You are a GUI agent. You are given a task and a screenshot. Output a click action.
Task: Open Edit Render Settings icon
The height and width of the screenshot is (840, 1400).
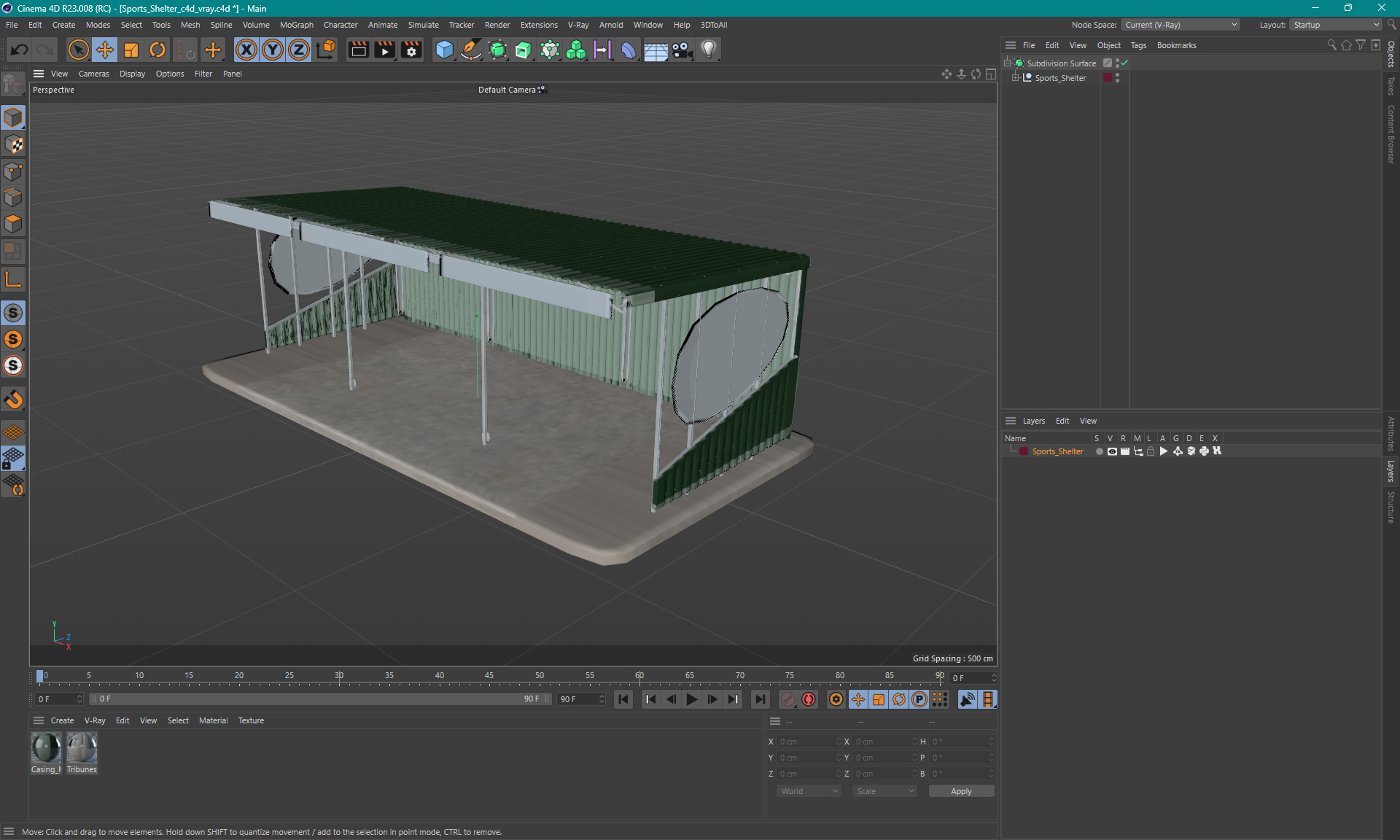pos(411,50)
